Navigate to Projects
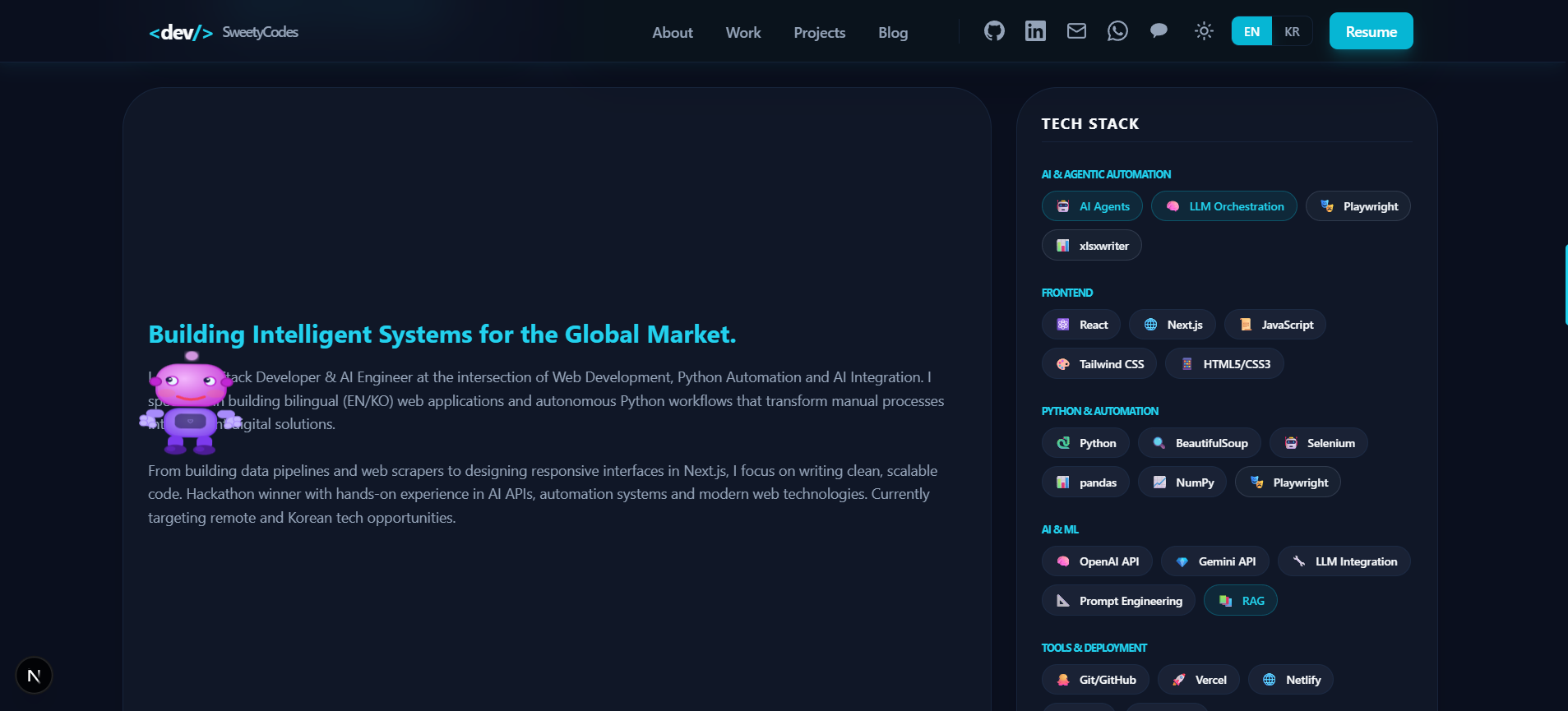This screenshot has width=1568, height=711. (x=819, y=33)
